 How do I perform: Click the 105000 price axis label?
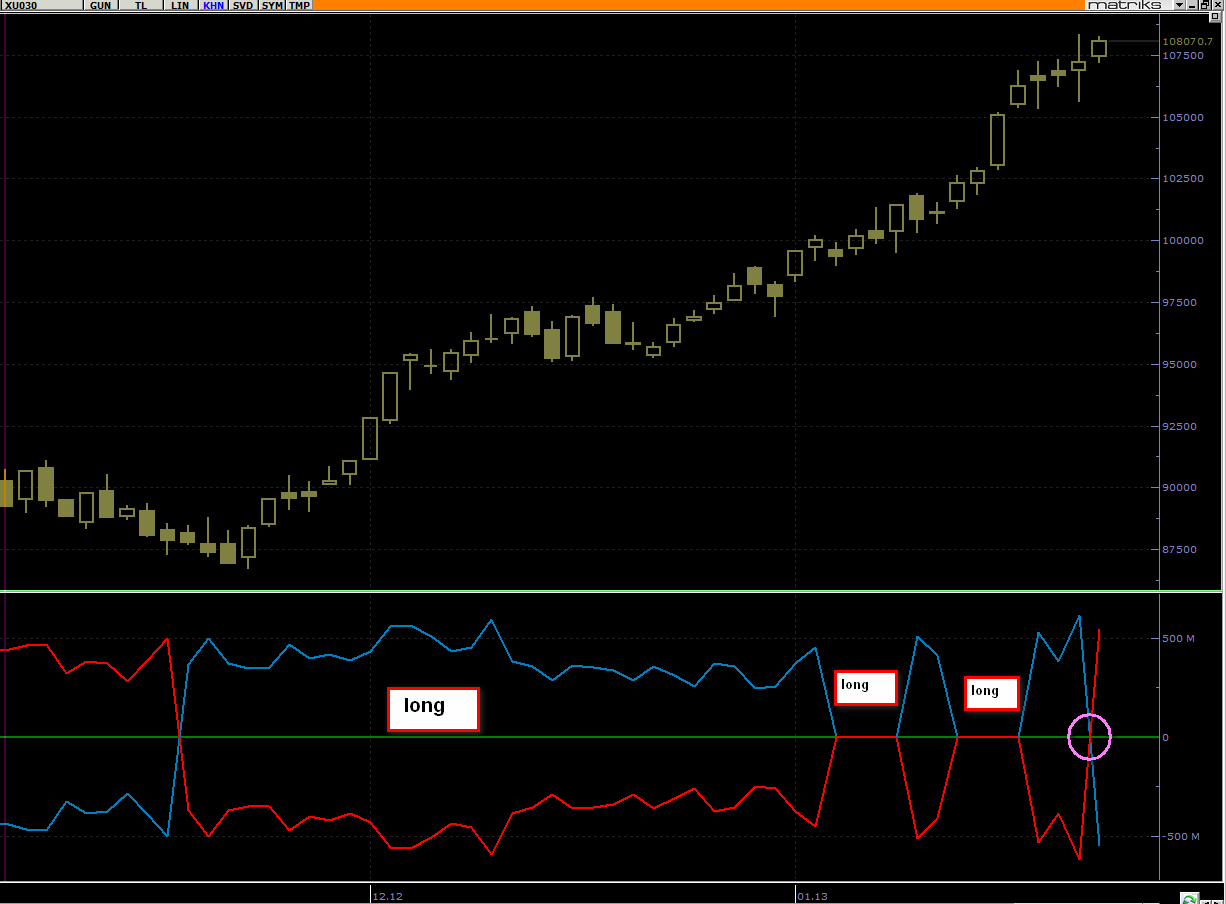coord(1183,117)
